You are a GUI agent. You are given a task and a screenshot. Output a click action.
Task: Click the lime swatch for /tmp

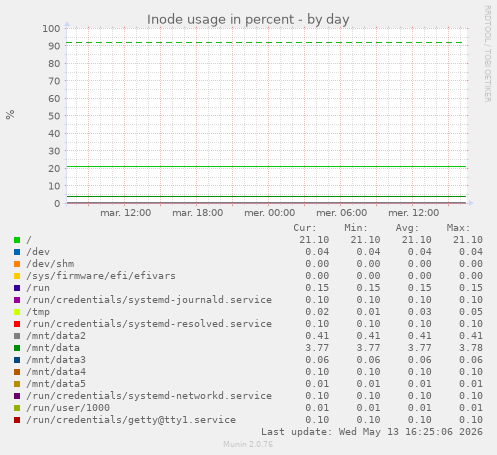click(17, 312)
